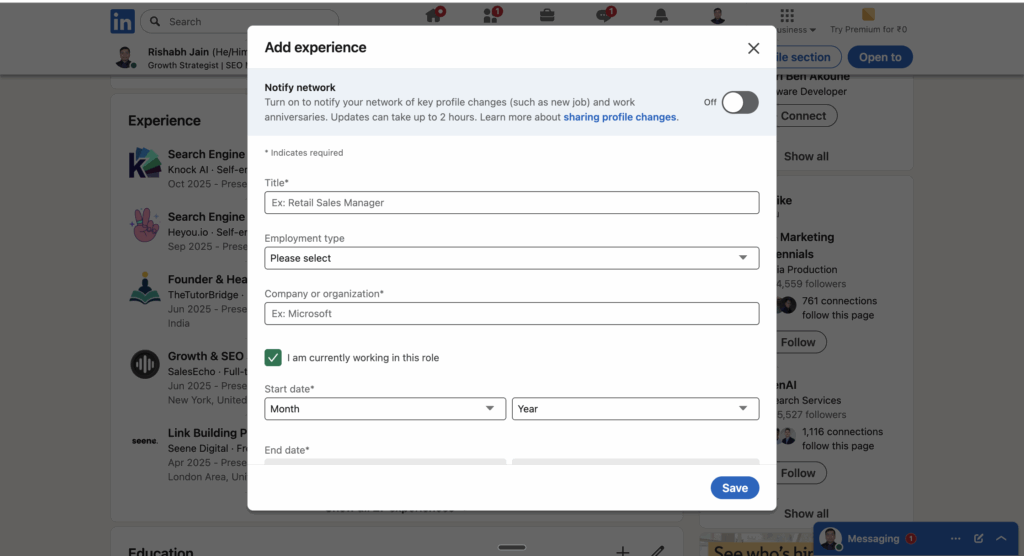Image resolution: width=1024 pixels, height=556 pixels.
Task: Open the Notifications bell
Action: [x=661, y=15]
